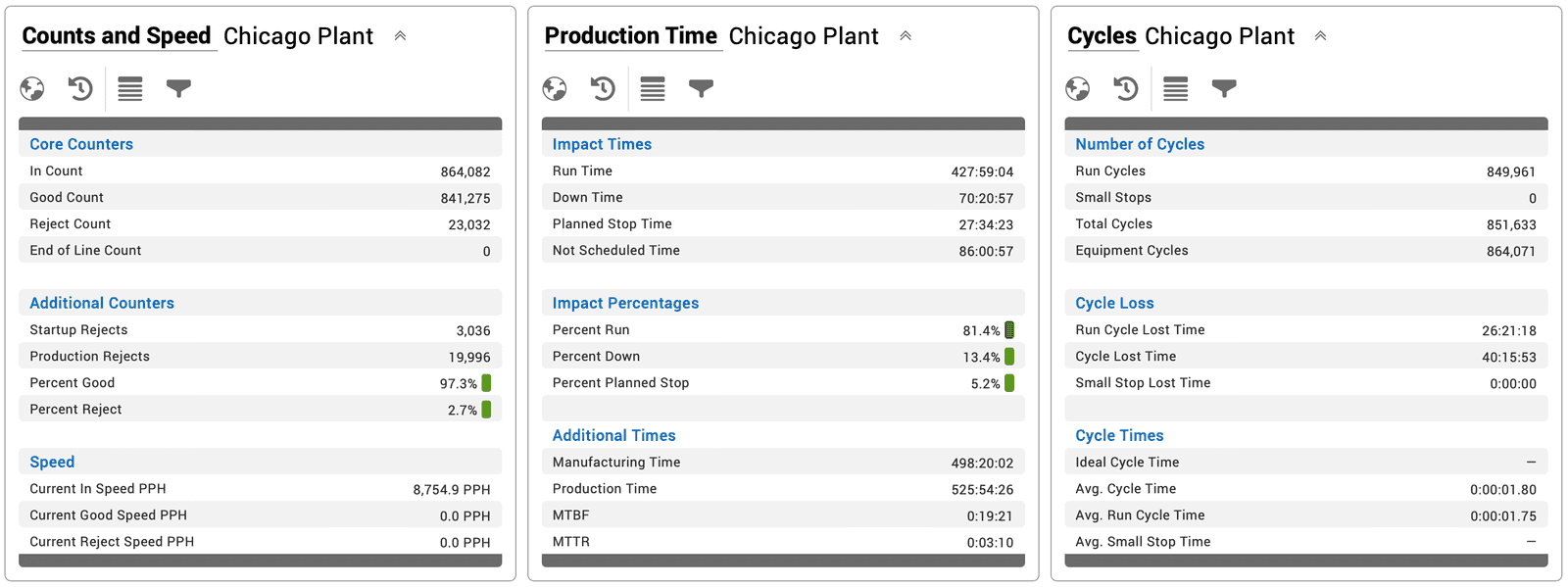
Task: Click the Run Cycles value 849,961
Action: coord(1511,171)
